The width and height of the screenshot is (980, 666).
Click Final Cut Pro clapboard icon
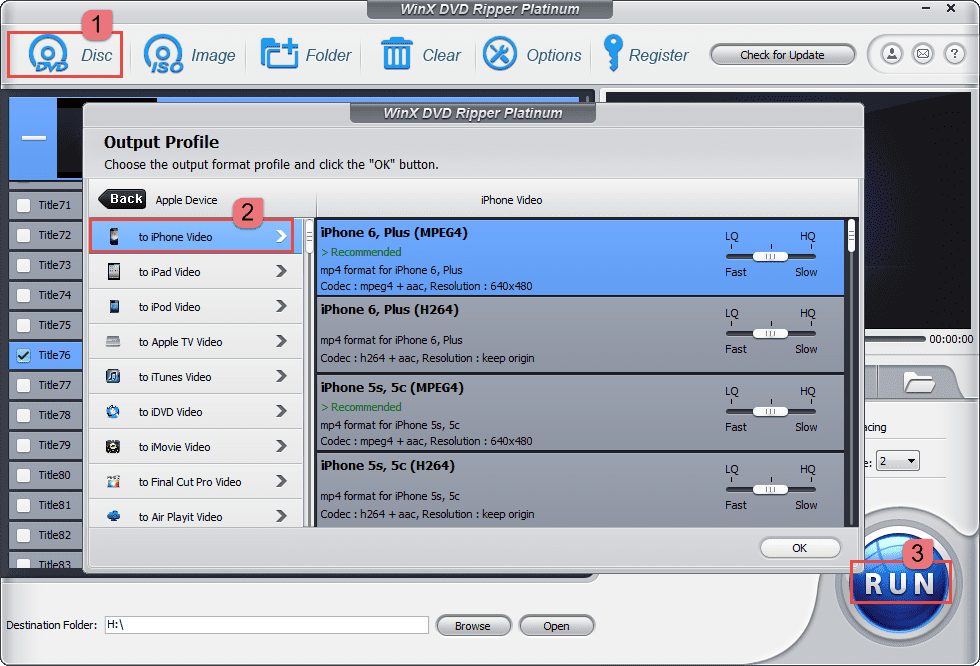(113, 481)
